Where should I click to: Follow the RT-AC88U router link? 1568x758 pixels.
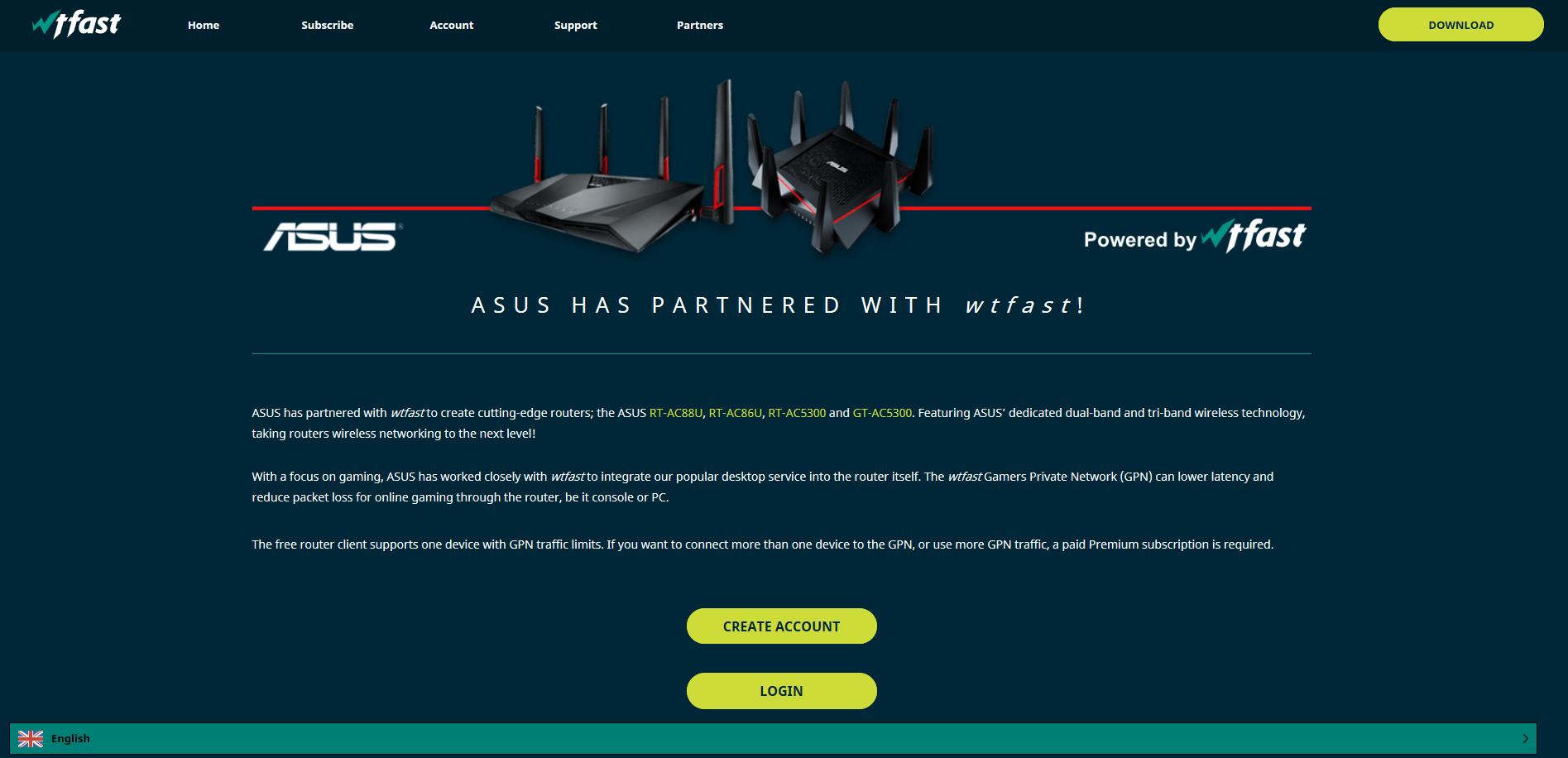coord(676,413)
